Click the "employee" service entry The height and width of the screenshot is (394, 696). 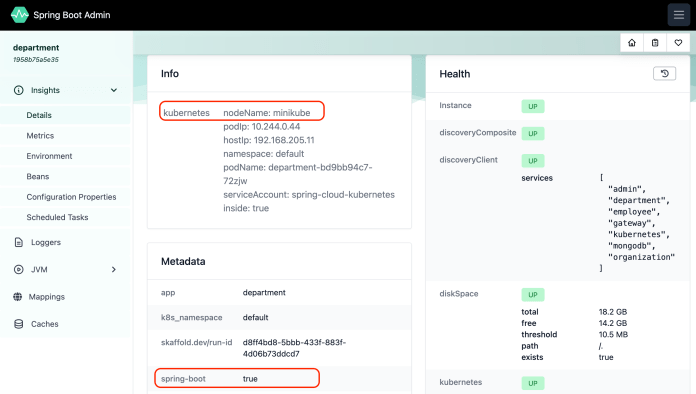point(634,212)
